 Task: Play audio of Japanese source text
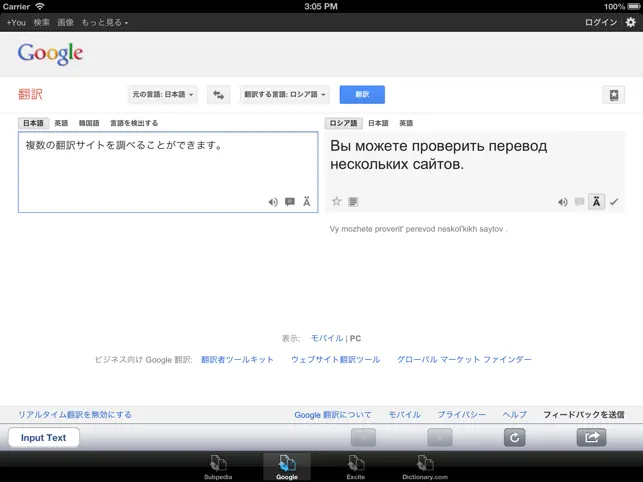tap(273, 202)
